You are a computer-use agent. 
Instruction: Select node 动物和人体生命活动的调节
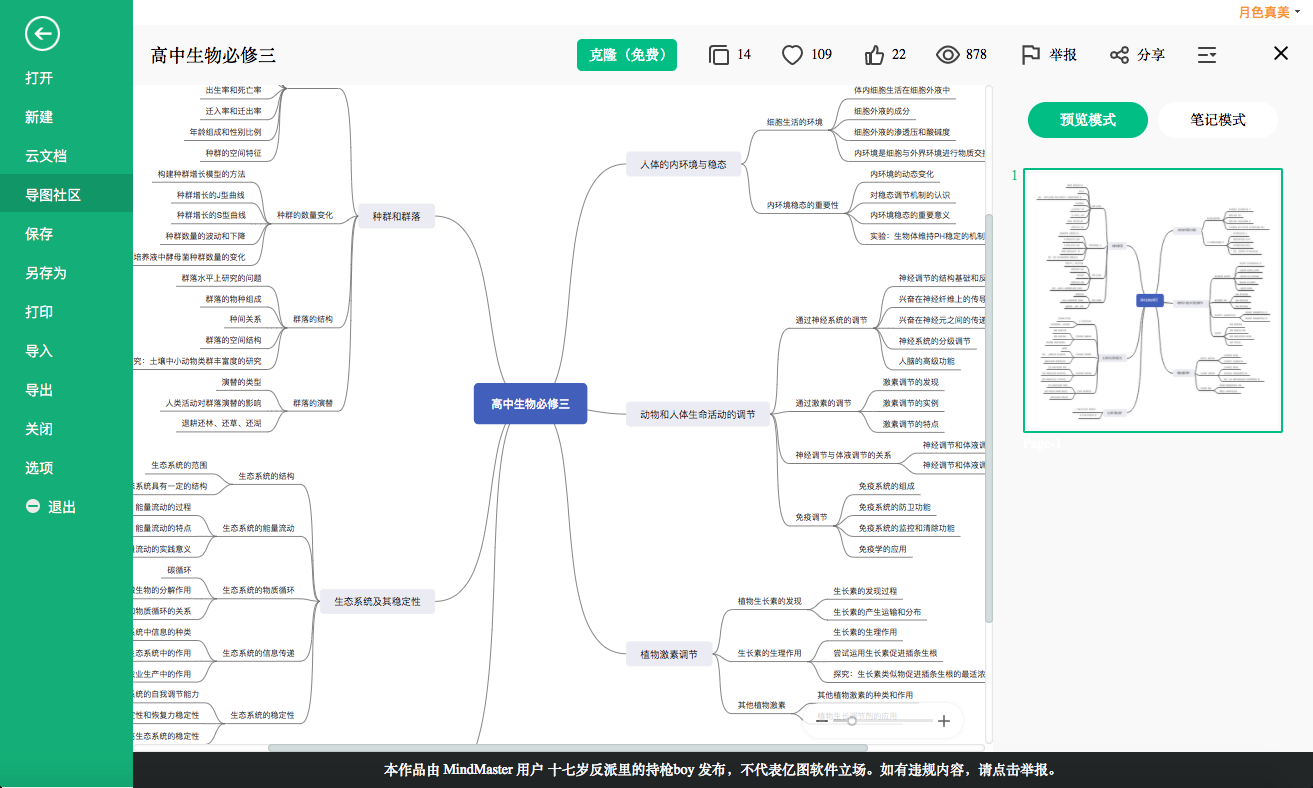pos(698,414)
